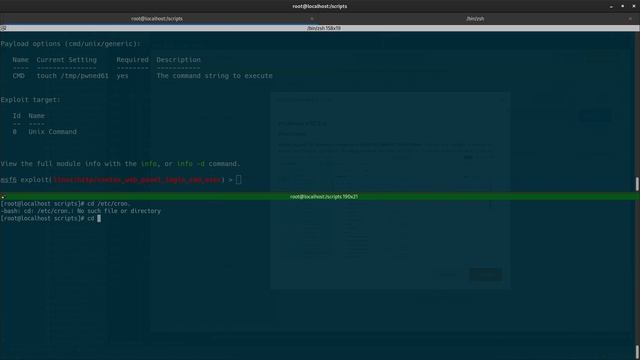Minimize the terminal window
The width and height of the screenshot is (640, 360).
611,6
